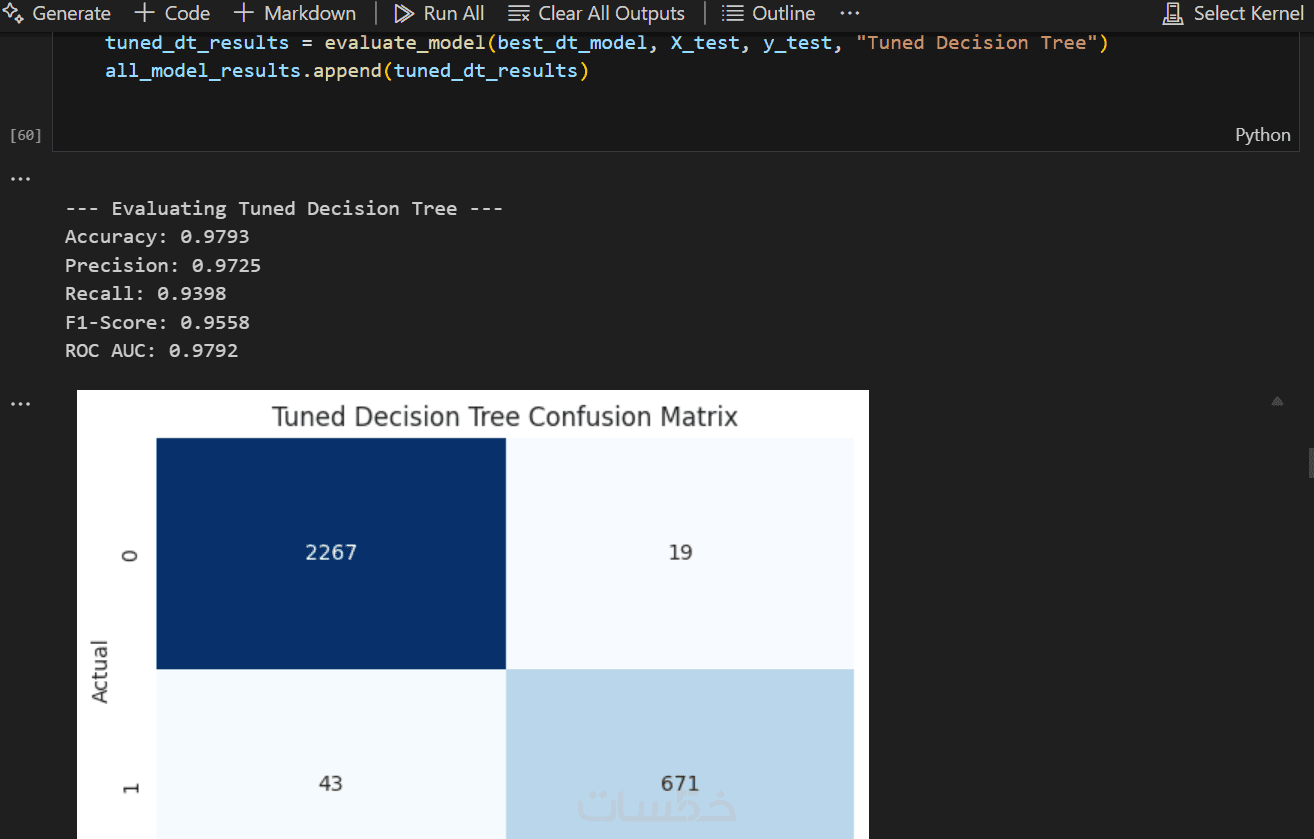1314x839 pixels.
Task: Run All notebook cells
Action: tap(439, 13)
